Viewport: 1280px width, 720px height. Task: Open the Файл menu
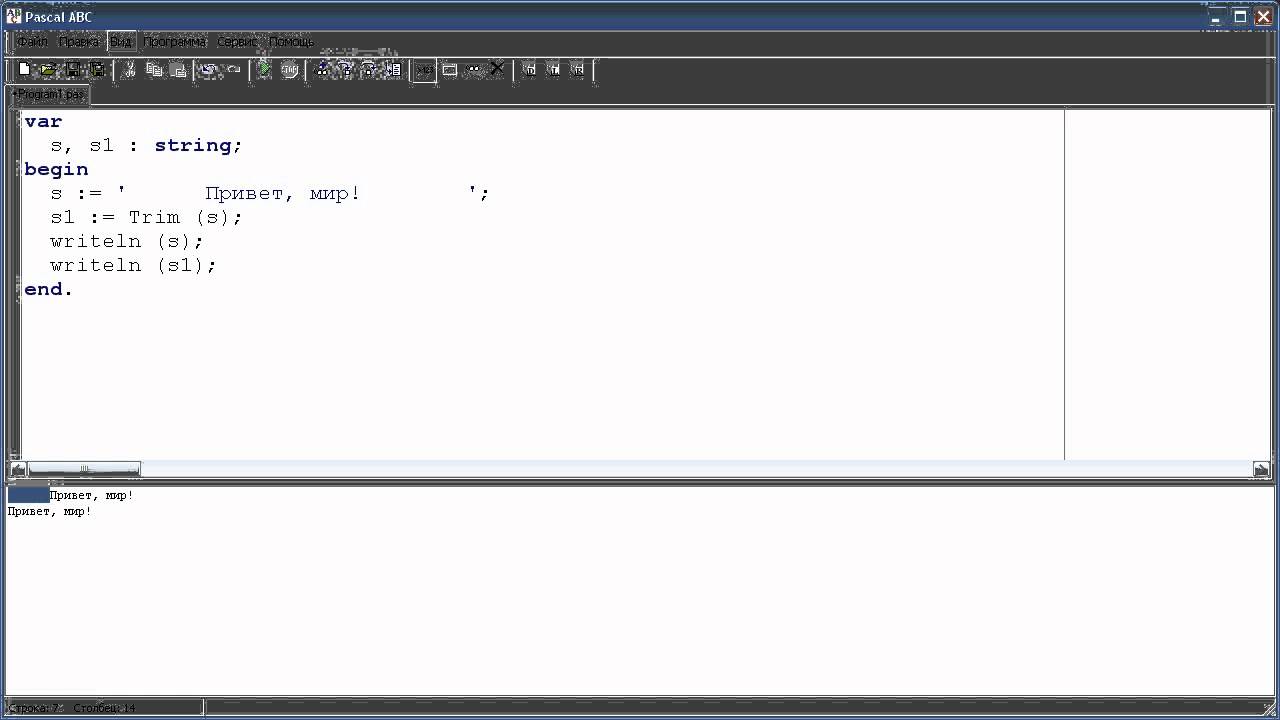[x=32, y=42]
